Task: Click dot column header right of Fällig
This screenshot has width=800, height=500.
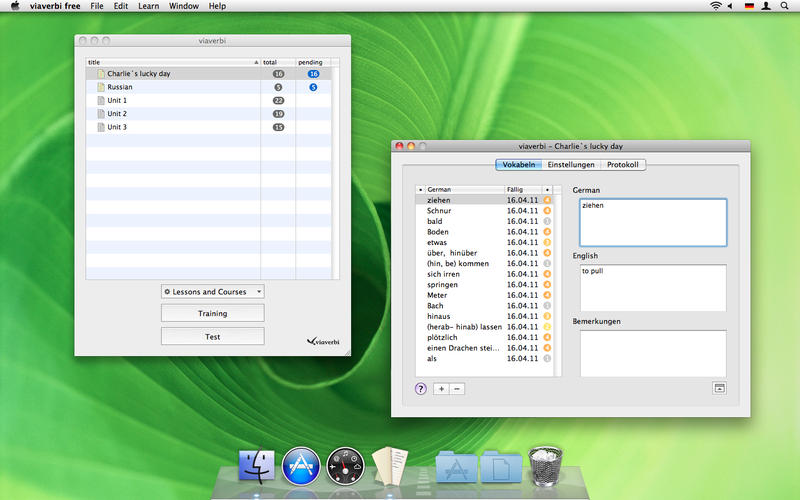Action: click(x=547, y=189)
